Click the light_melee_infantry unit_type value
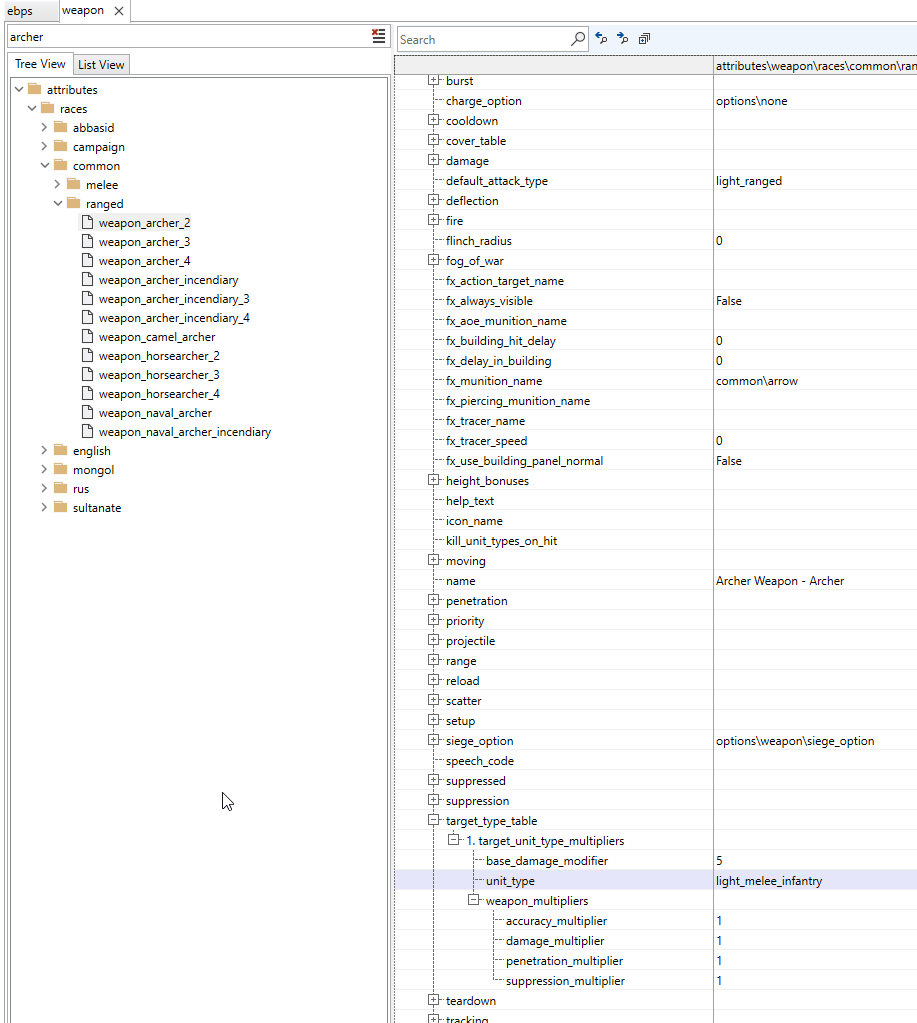 (769, 881)
